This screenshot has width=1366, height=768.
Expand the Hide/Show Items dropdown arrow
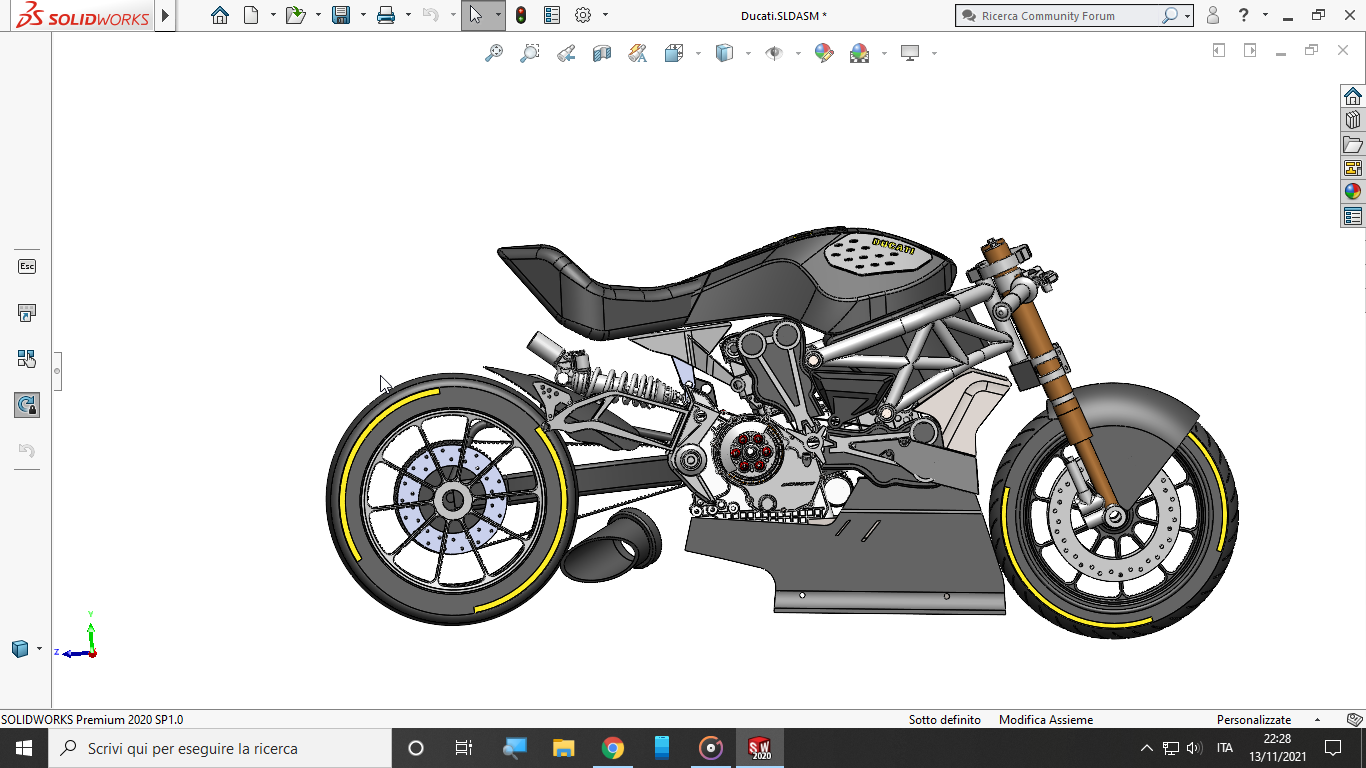pos(798,53)
